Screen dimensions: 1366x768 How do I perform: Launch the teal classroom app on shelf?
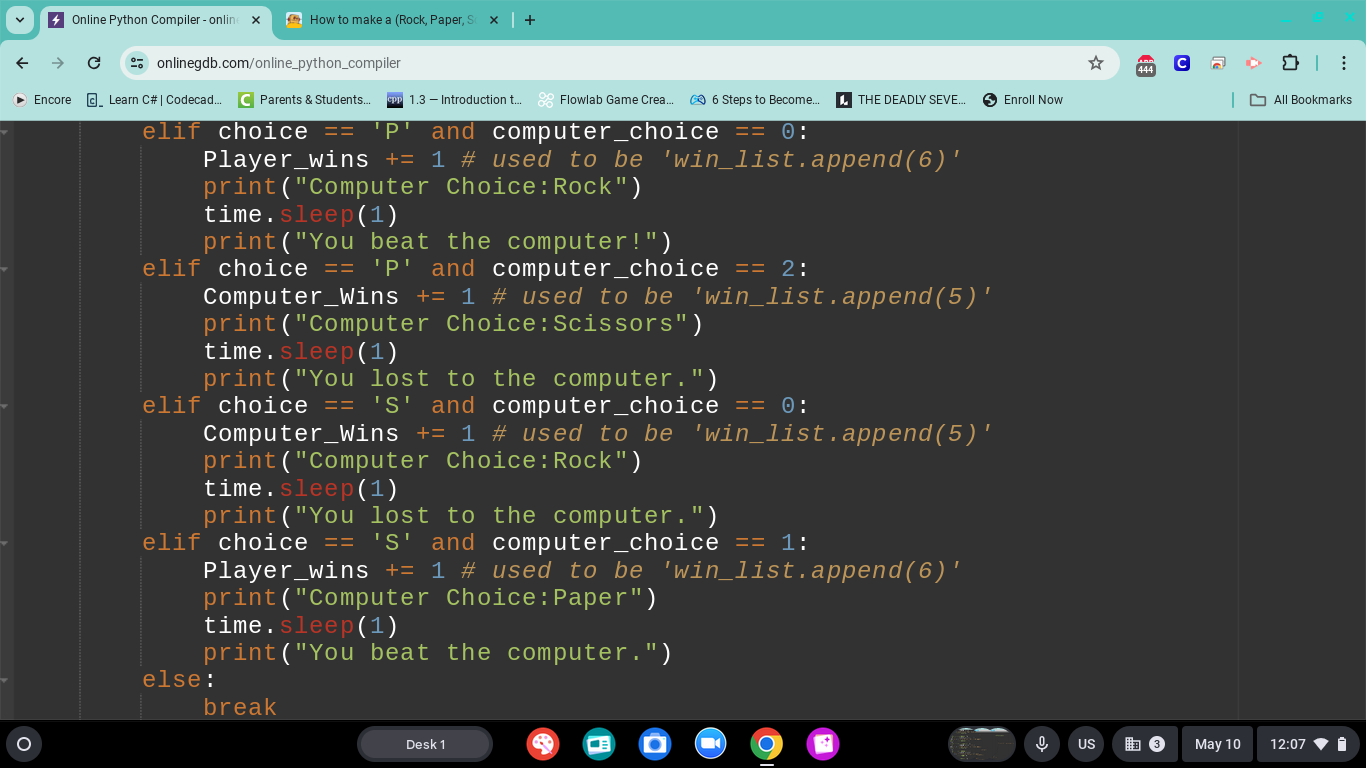(599, 744)
